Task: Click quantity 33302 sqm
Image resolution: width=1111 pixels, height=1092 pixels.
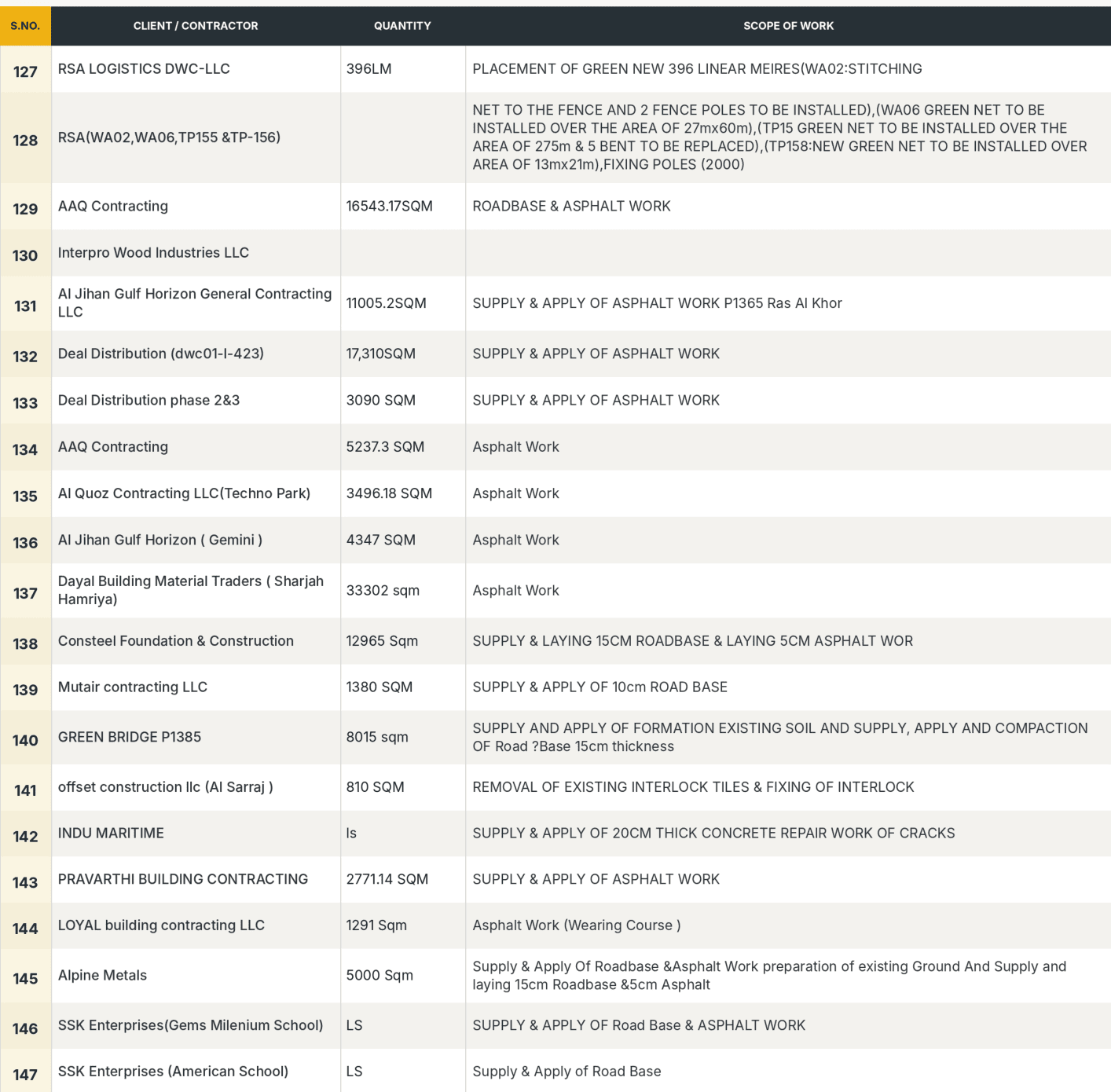Action: pyautogui.click(x=383, y=591)
